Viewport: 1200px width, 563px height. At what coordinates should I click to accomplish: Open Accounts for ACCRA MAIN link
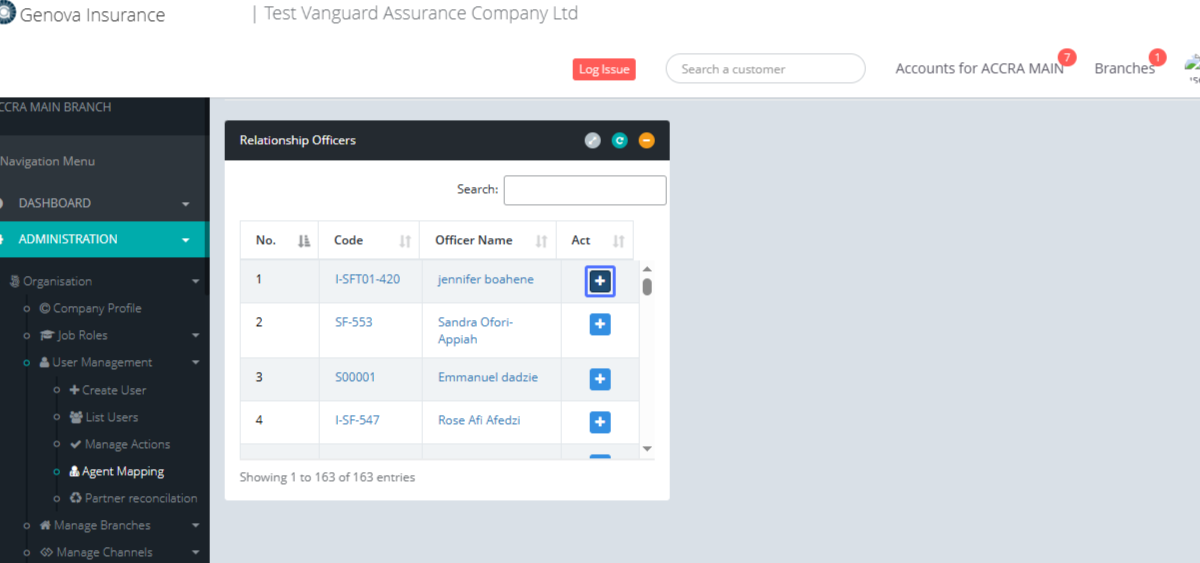(x=979, y=69)
